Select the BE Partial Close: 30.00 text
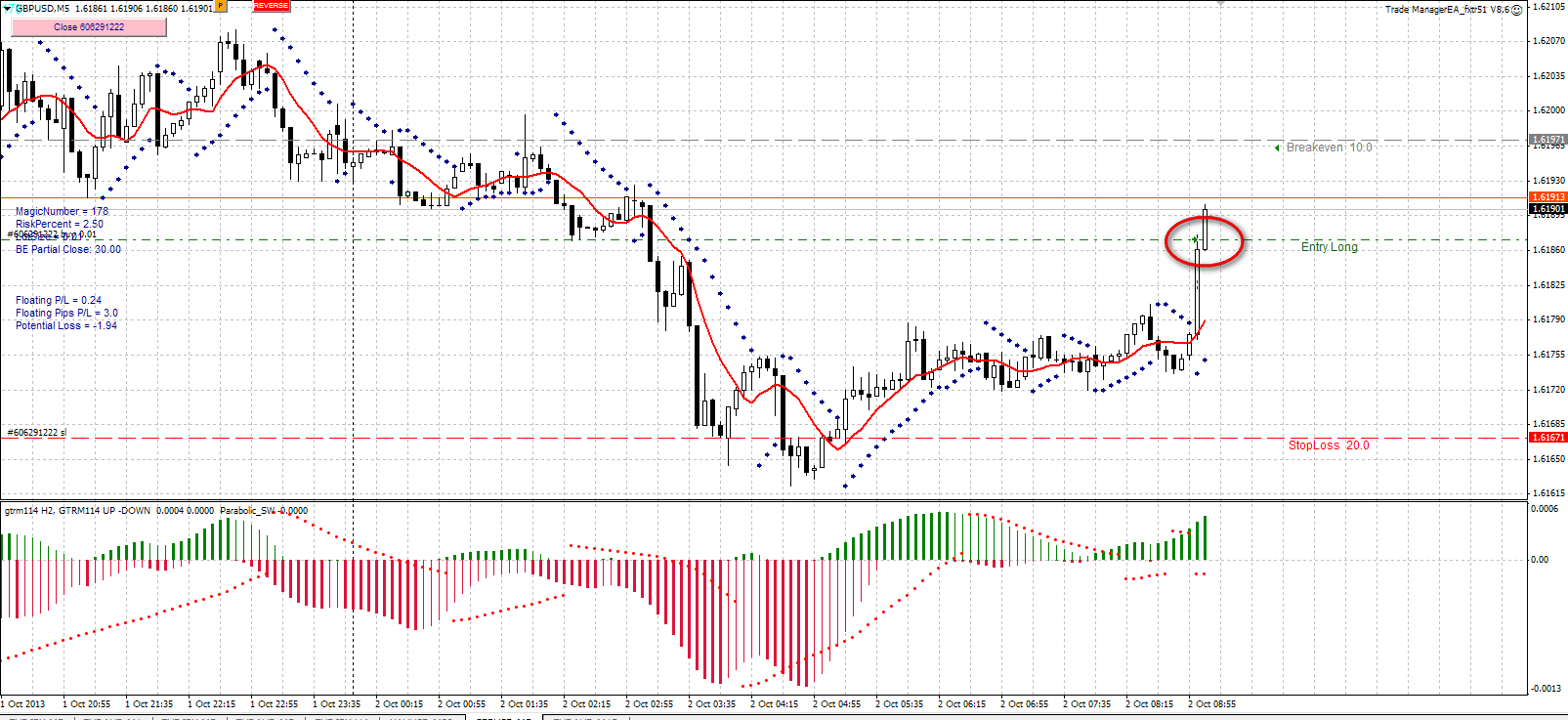Viewport: 1568px width, 720px height. click(68, 250)
